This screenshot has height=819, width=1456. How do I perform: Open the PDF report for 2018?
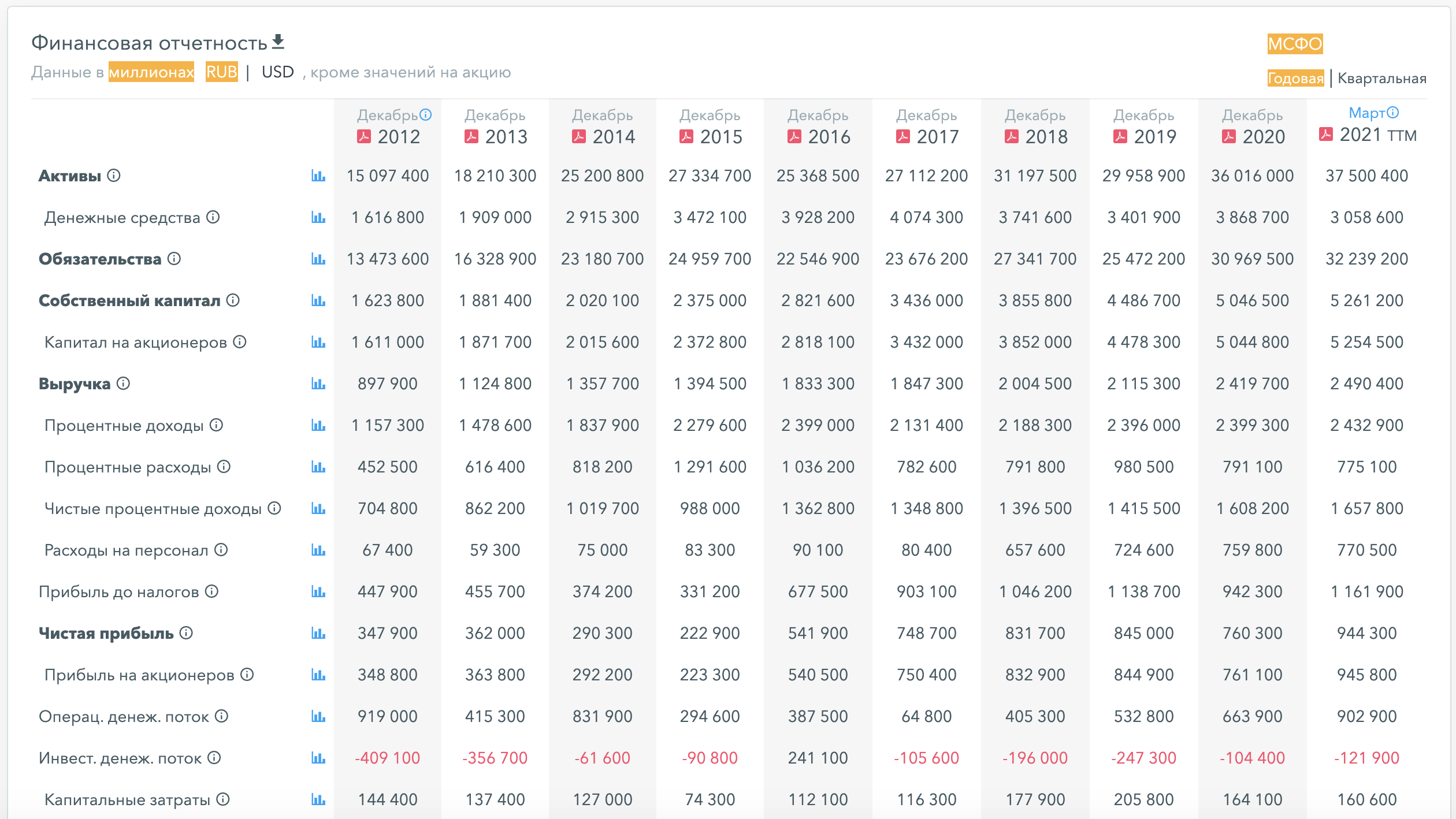tap(1012, 136)
